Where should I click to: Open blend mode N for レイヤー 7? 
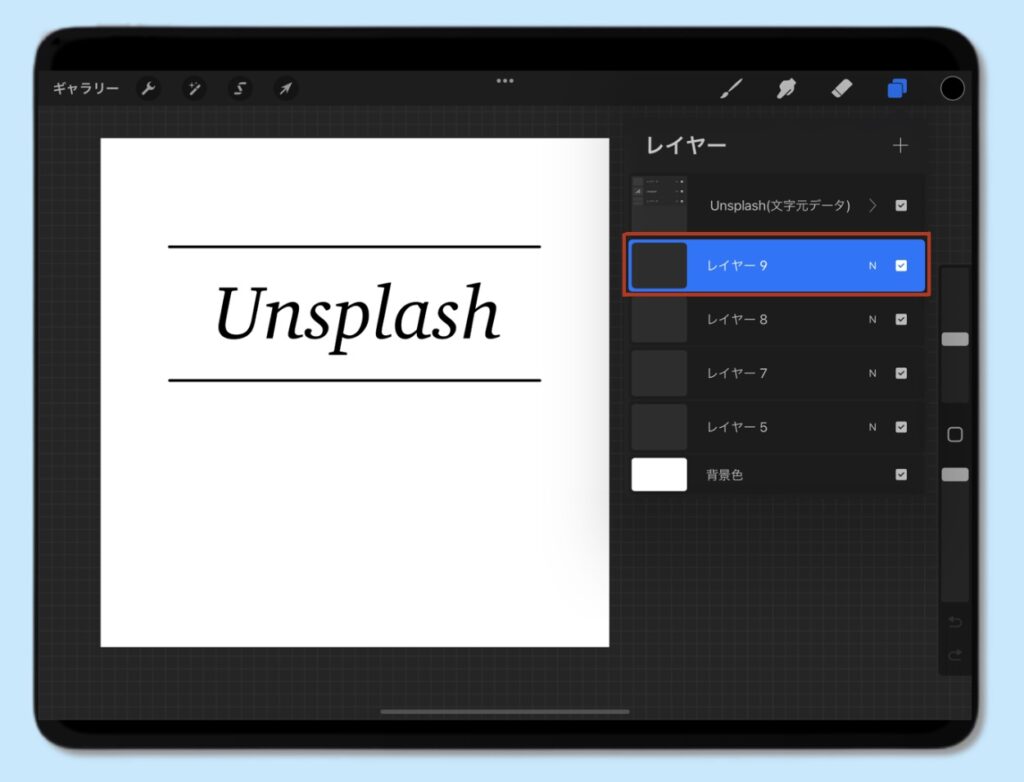[x=872, y=374]
